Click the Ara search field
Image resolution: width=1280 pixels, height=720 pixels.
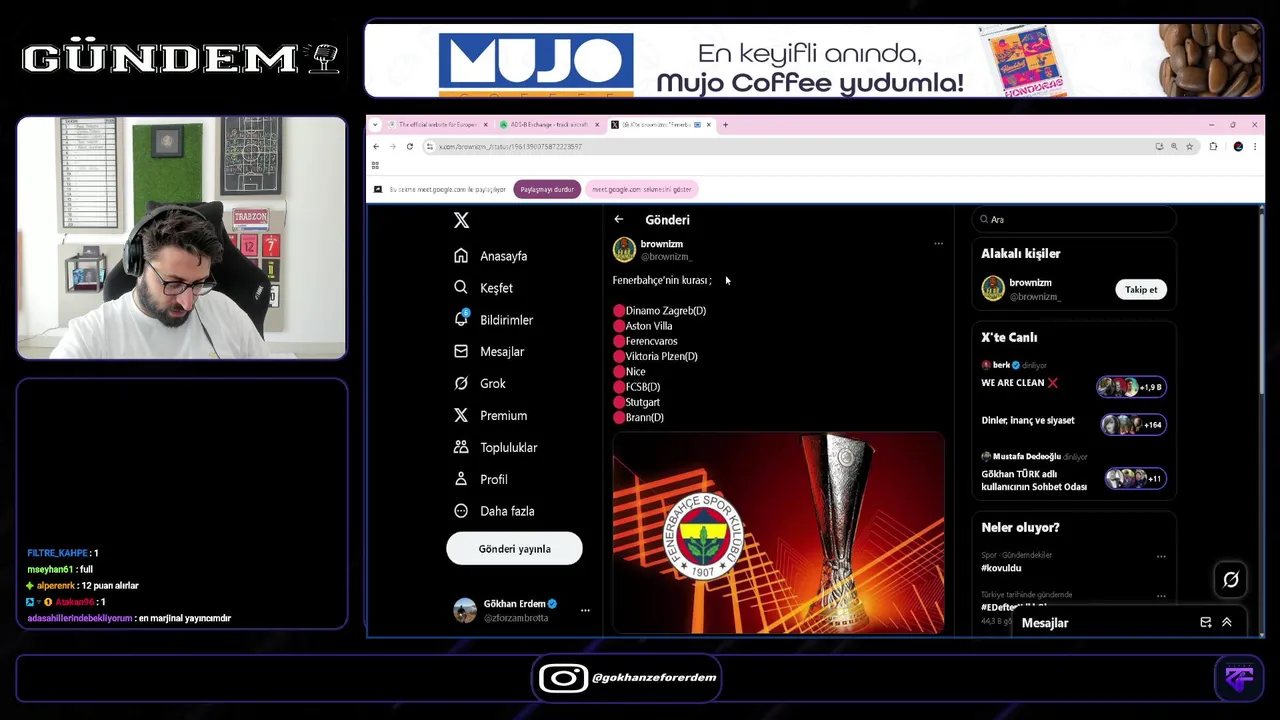(x=1074, y=219)
